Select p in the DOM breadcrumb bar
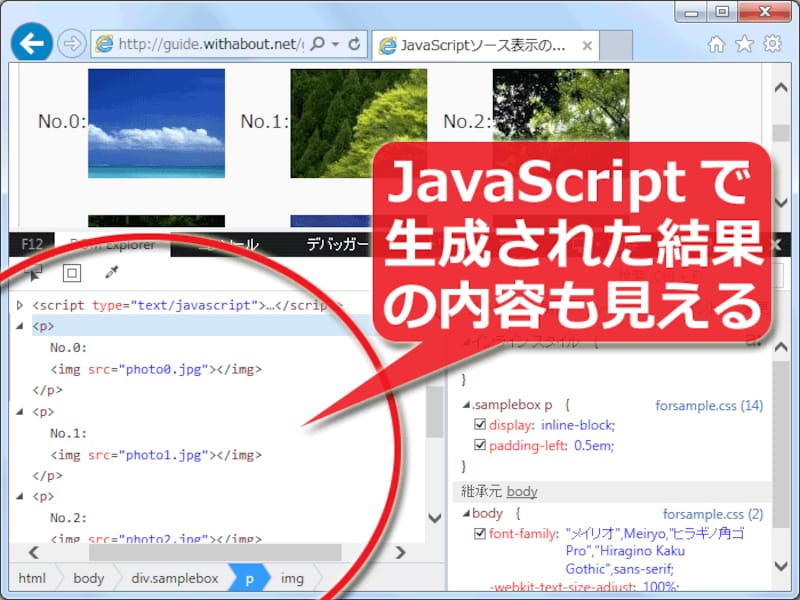The width and height of the screenshot is (800, 600). 249,578
